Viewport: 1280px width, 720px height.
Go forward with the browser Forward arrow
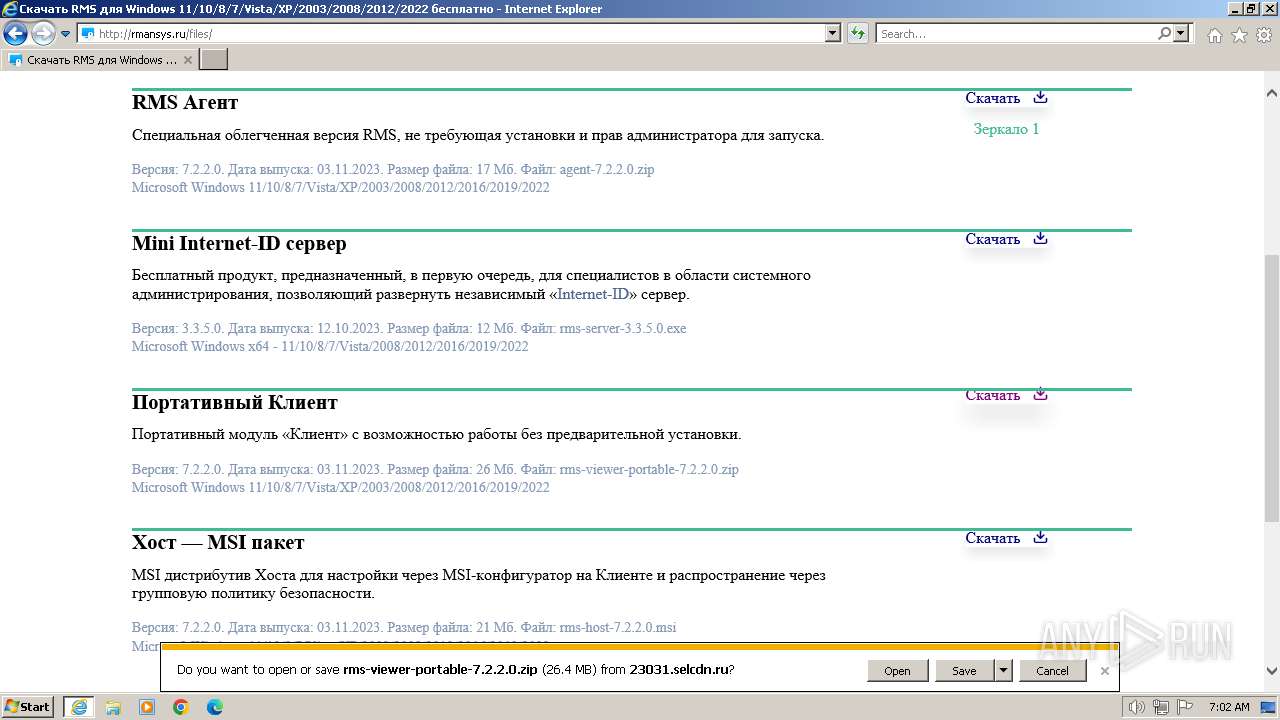[43, 33]
